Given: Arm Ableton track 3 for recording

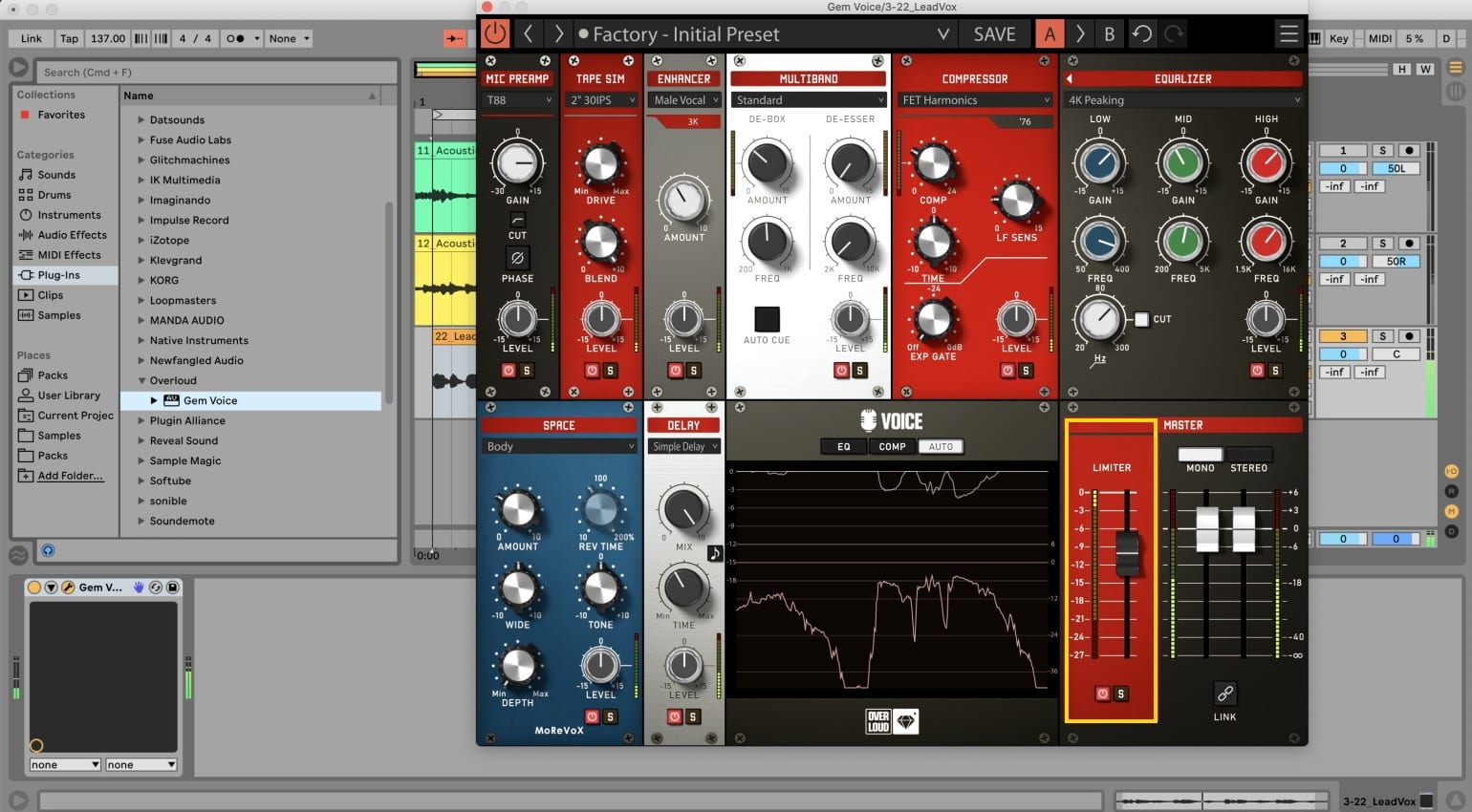Looking at the screenshot, I should [1409, 336].
